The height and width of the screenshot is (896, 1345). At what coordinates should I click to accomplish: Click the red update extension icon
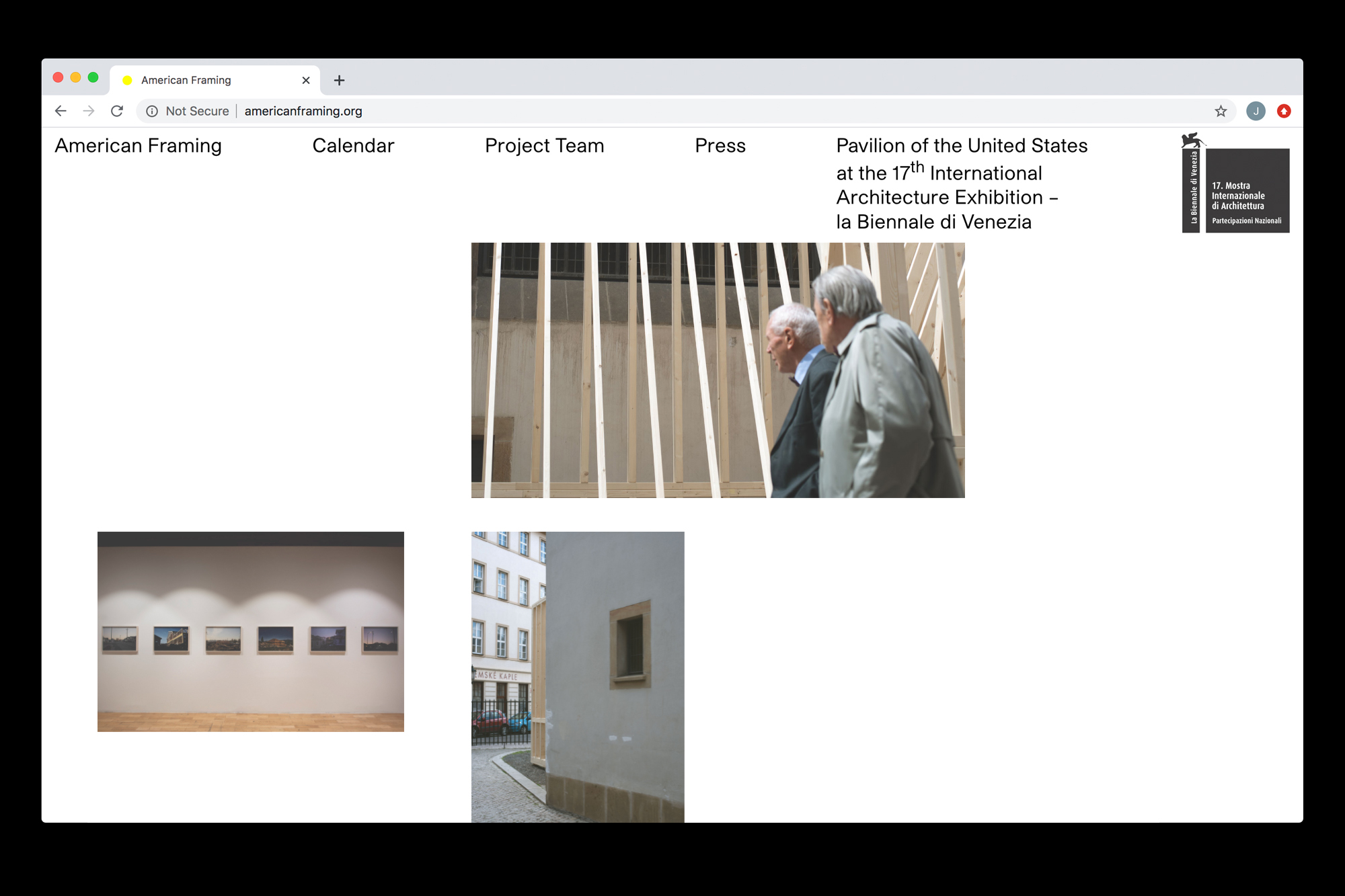coord(1283,111)
